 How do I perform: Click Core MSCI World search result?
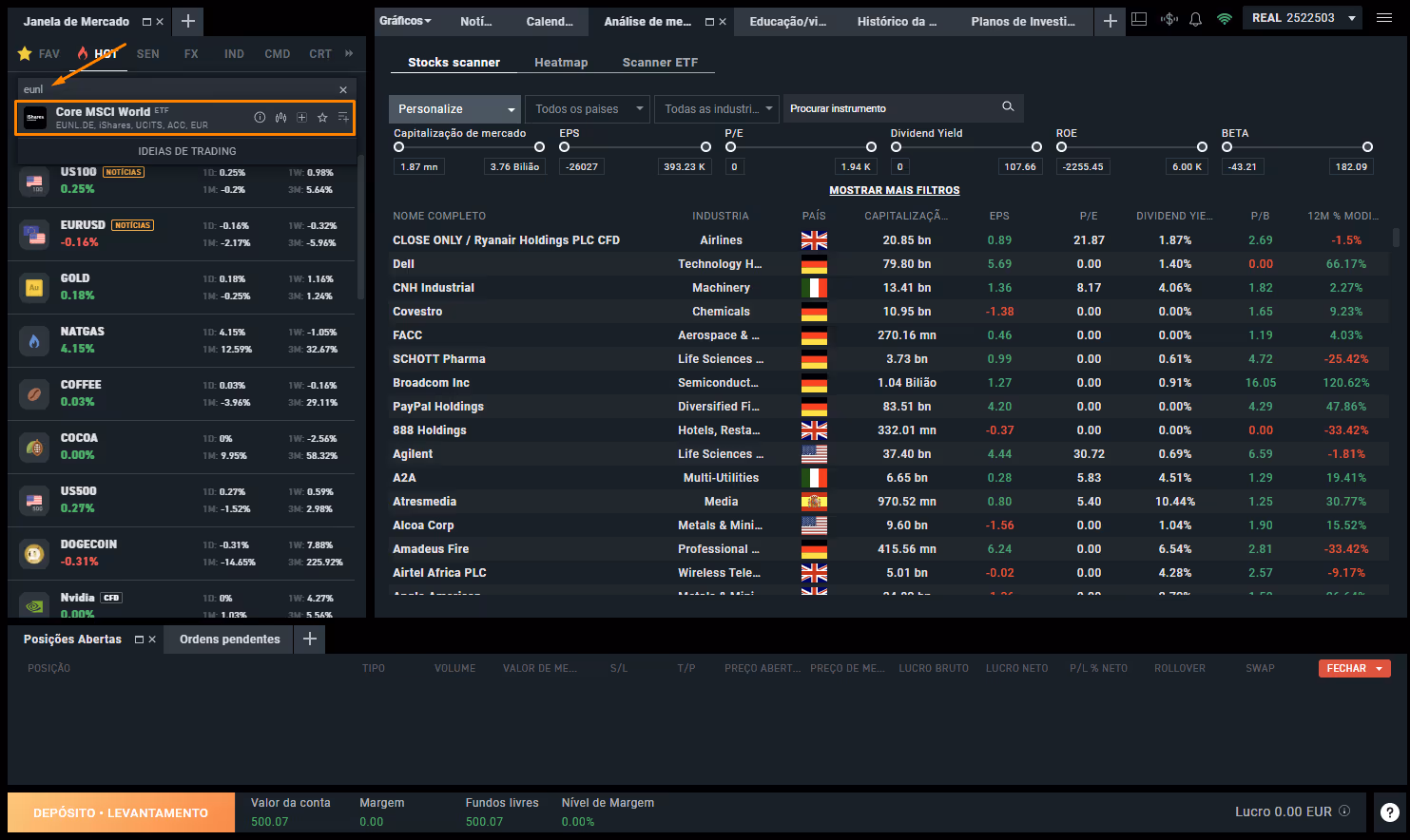(185, 118)
